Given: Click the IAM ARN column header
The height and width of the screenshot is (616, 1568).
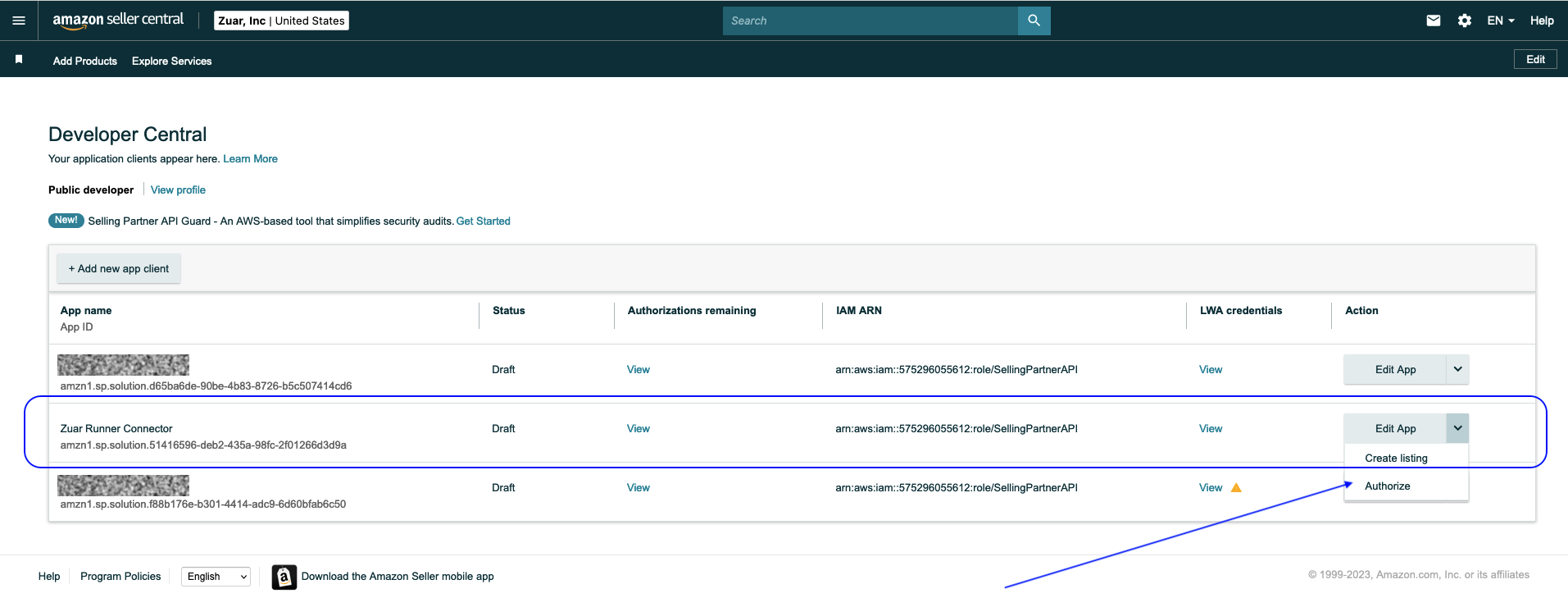Looking at the screenshot, I should [x=859, y=310].
